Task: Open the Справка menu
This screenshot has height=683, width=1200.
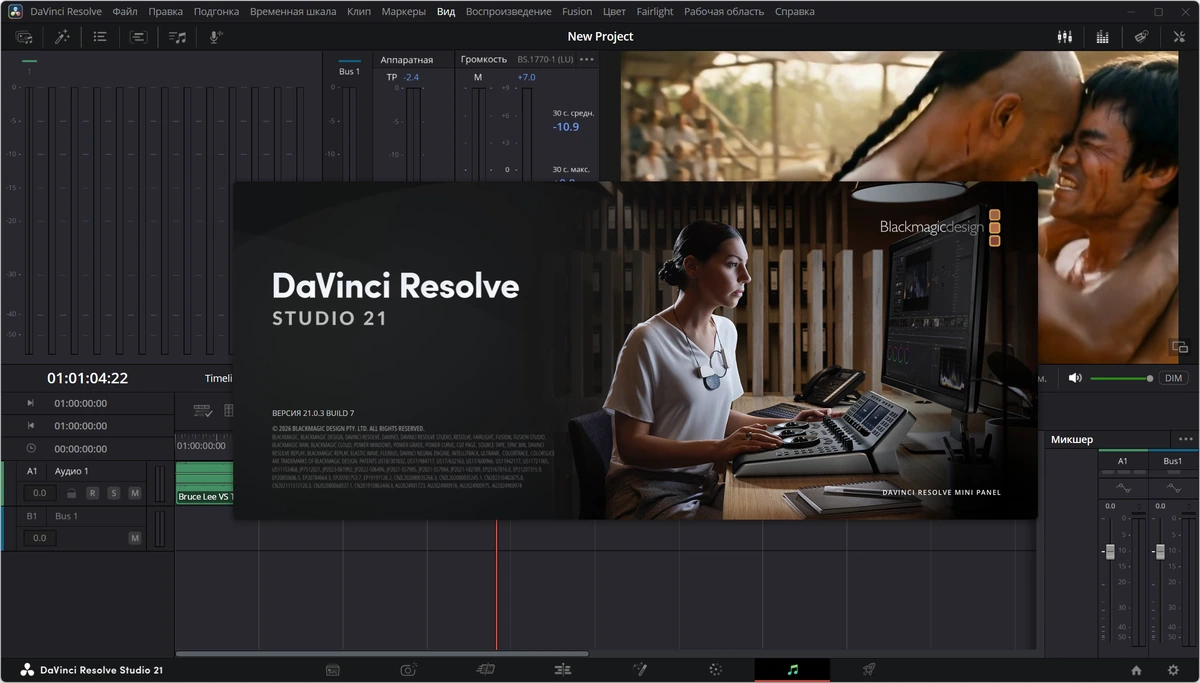Action: coord(795,12)
